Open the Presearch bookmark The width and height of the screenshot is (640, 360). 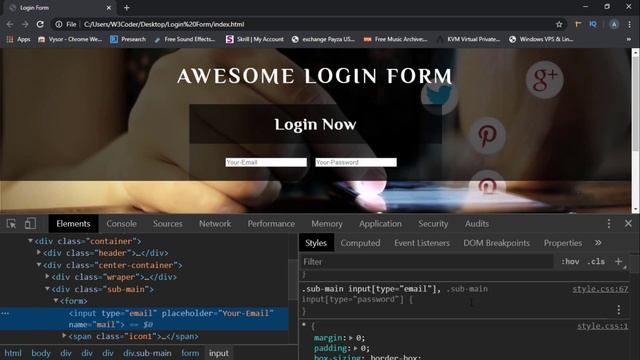click(x=128, y=39)
